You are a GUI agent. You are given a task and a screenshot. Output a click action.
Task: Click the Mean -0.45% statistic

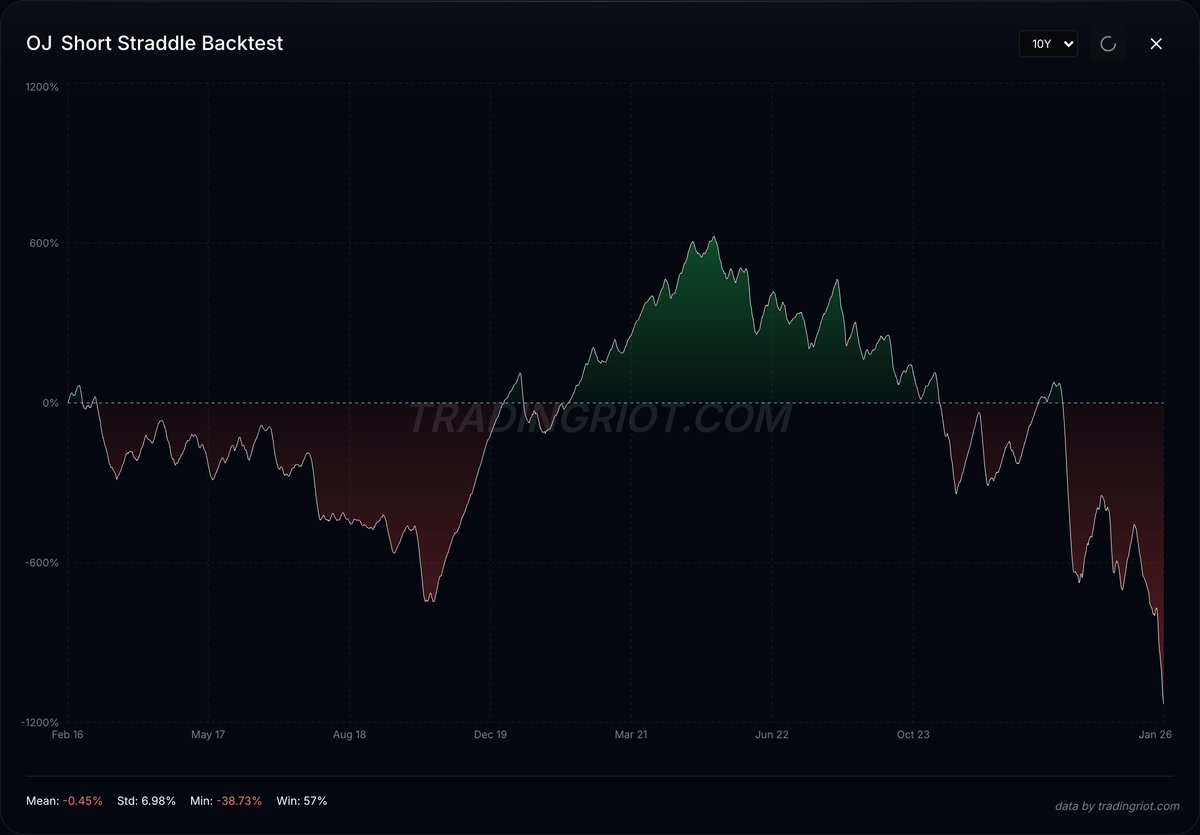coord(64,801)
